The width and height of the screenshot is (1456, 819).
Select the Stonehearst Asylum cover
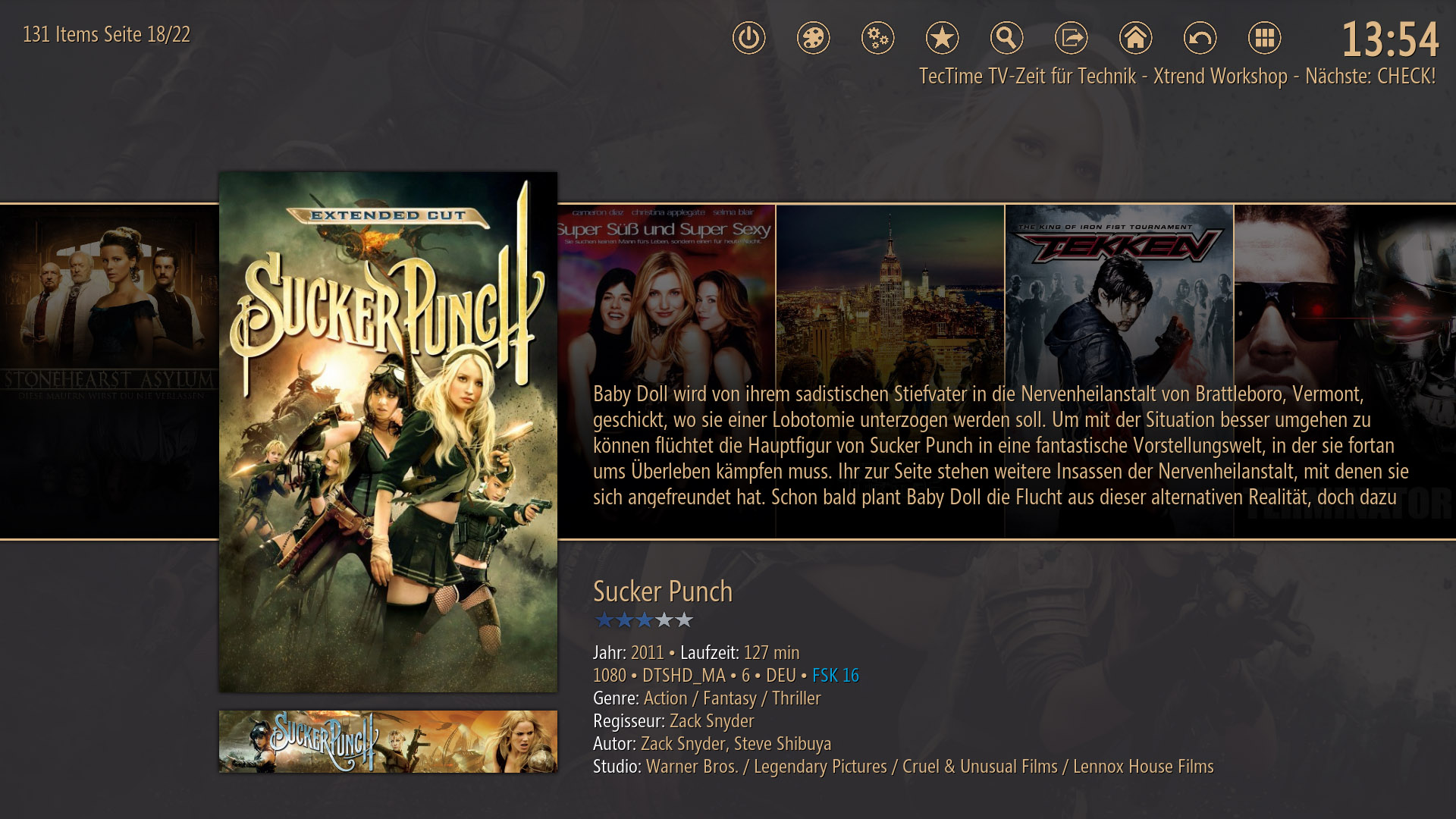(109, 372)
